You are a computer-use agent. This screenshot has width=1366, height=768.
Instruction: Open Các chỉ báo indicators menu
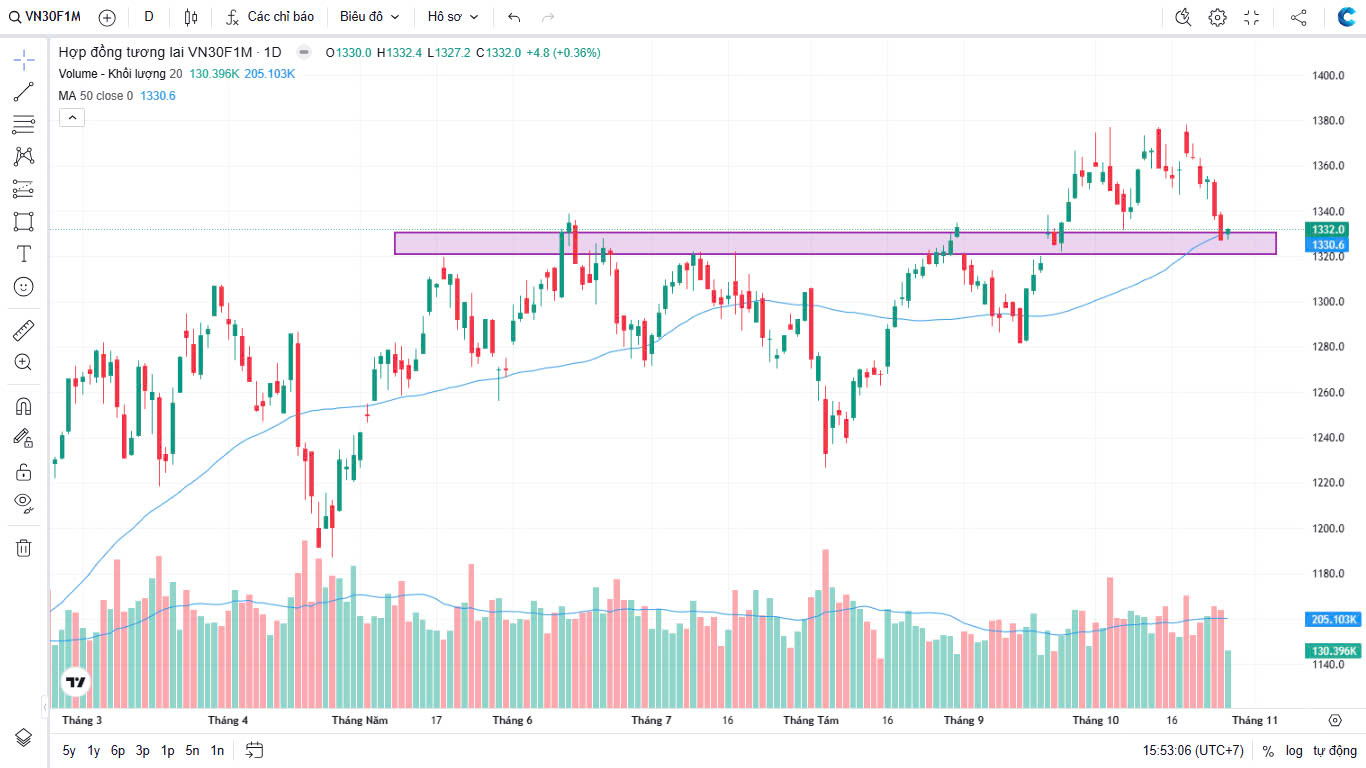270,17
